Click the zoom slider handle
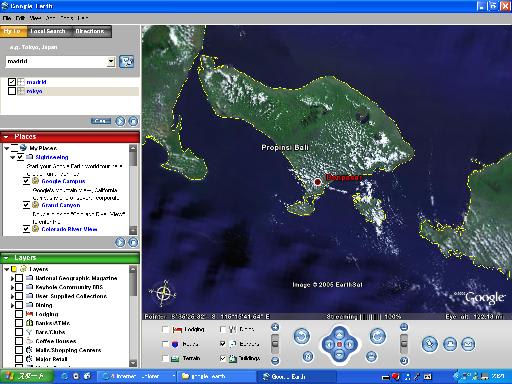Viewport: 512px width, 384px height. pos(275,344)
